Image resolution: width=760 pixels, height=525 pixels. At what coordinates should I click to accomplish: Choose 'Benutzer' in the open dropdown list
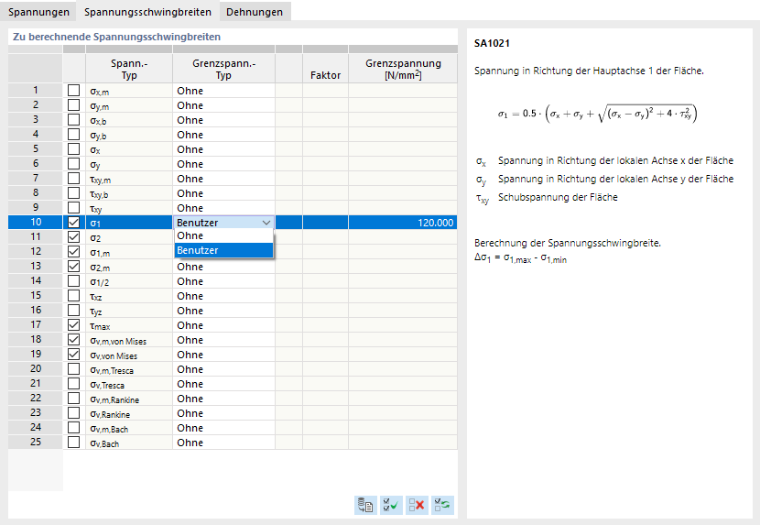pyautogui.click(x=224, y=251)
